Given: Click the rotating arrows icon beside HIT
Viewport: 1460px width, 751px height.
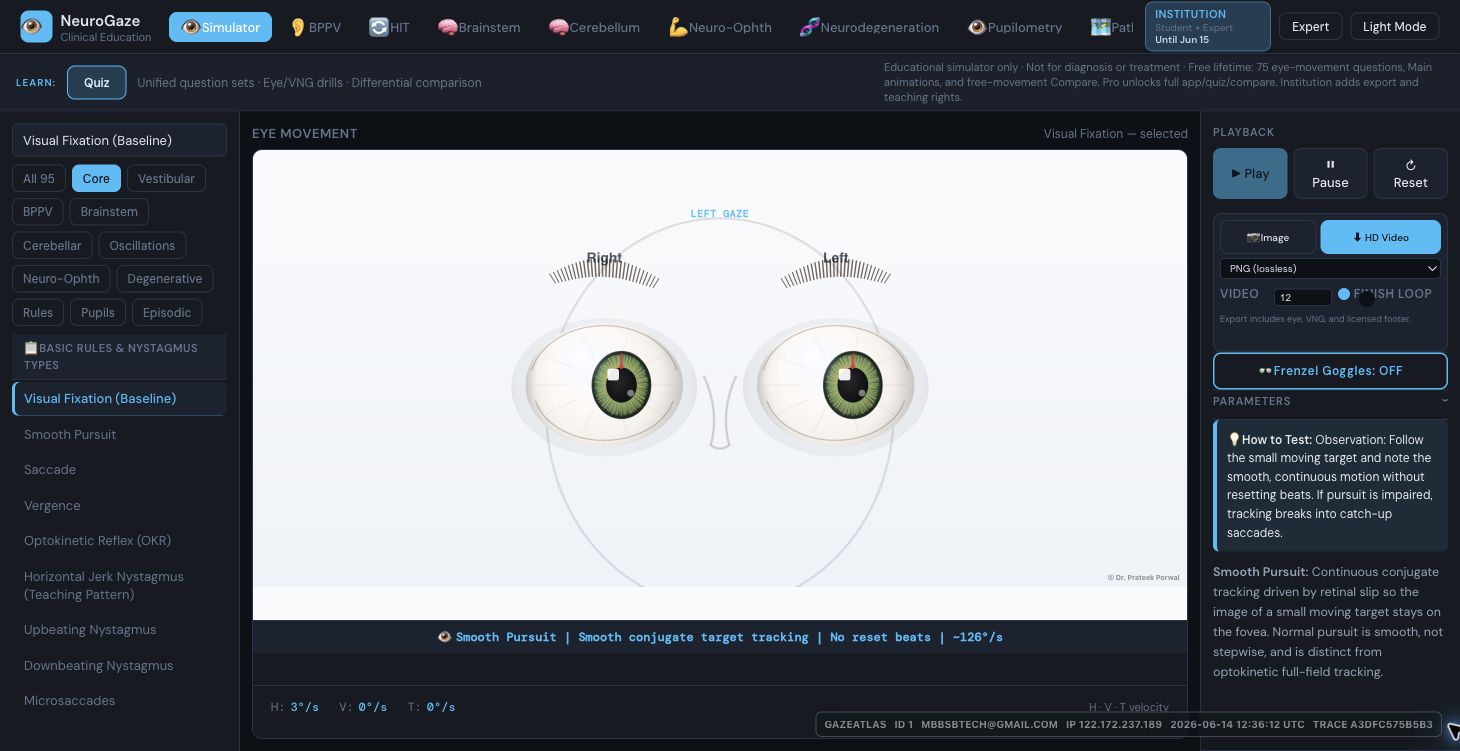Looking at the screenshot, I should tap(378, 27).
